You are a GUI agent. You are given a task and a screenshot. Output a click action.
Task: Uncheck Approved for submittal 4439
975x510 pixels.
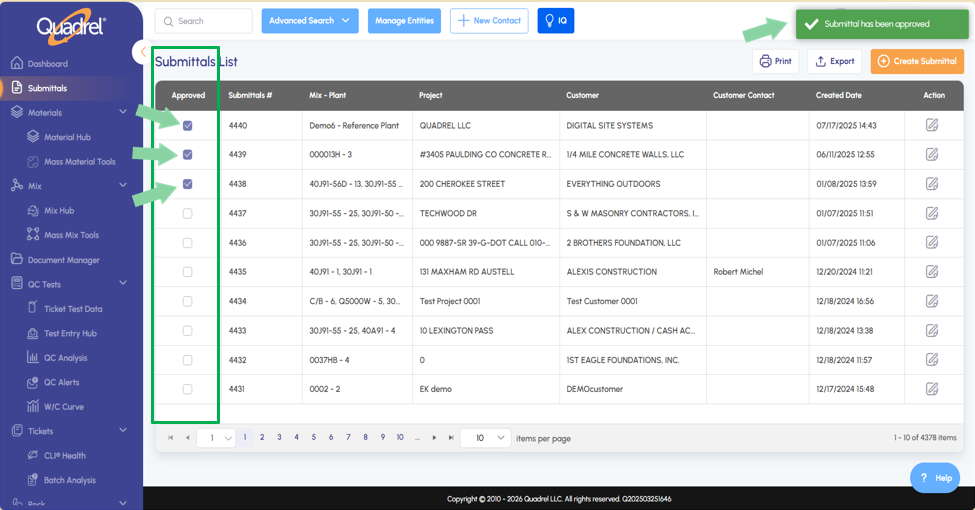[187, 154]
